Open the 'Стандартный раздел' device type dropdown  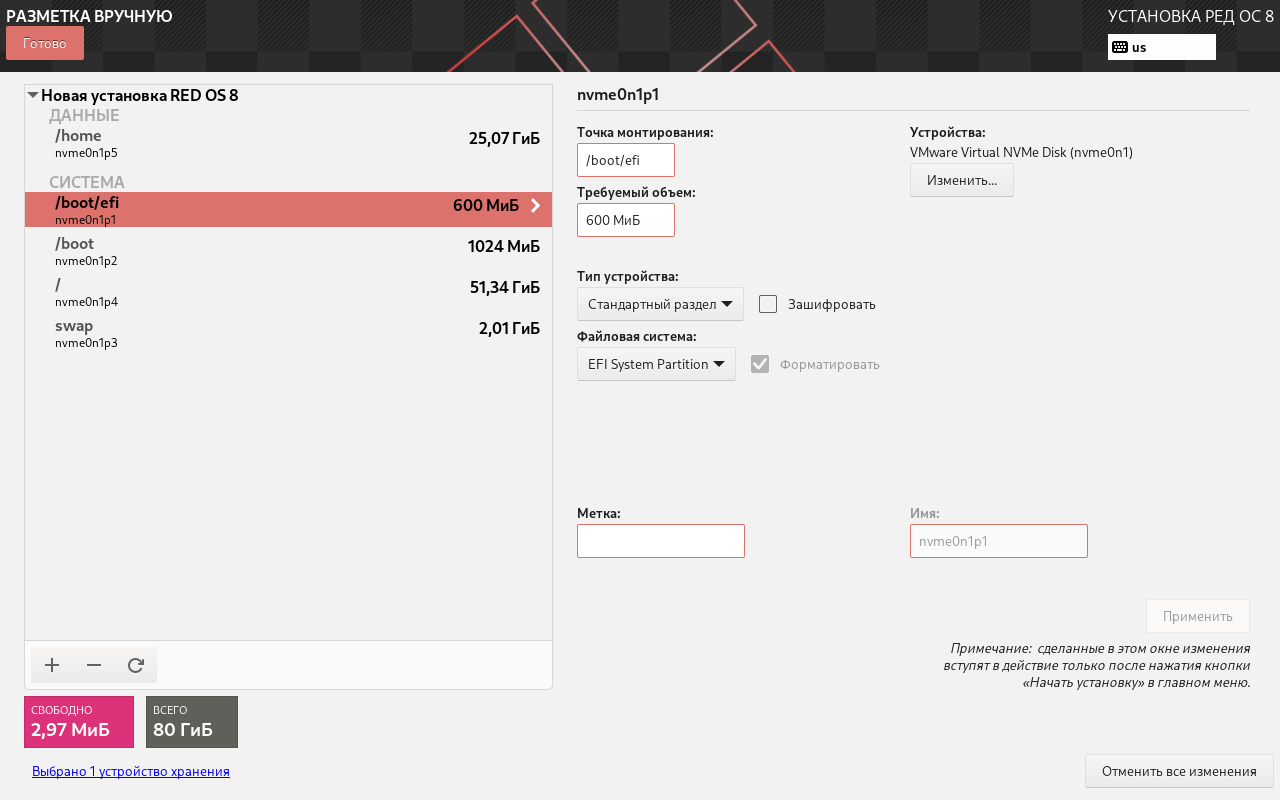click(660, 304)
